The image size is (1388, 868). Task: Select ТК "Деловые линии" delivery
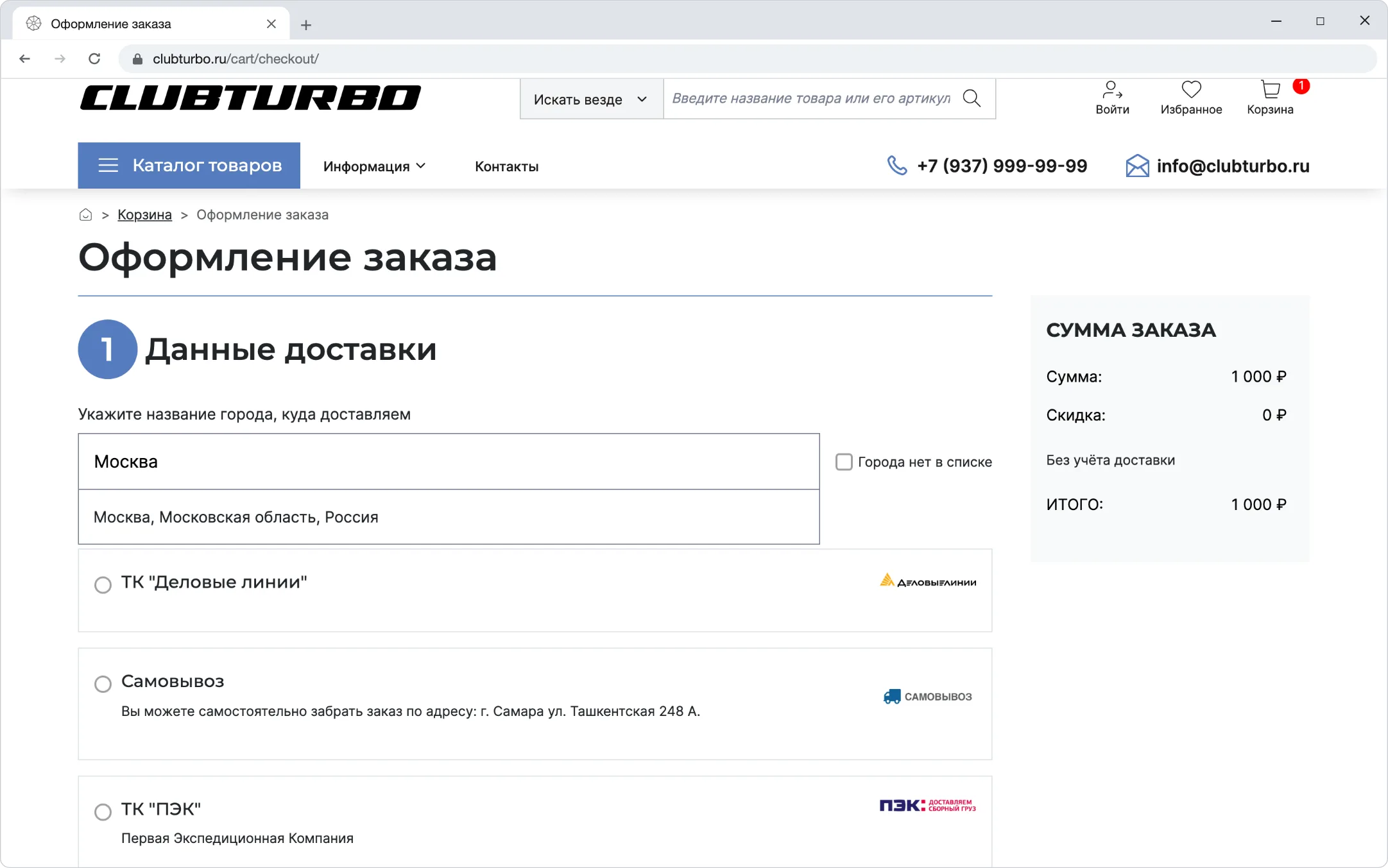click(103, 585)
